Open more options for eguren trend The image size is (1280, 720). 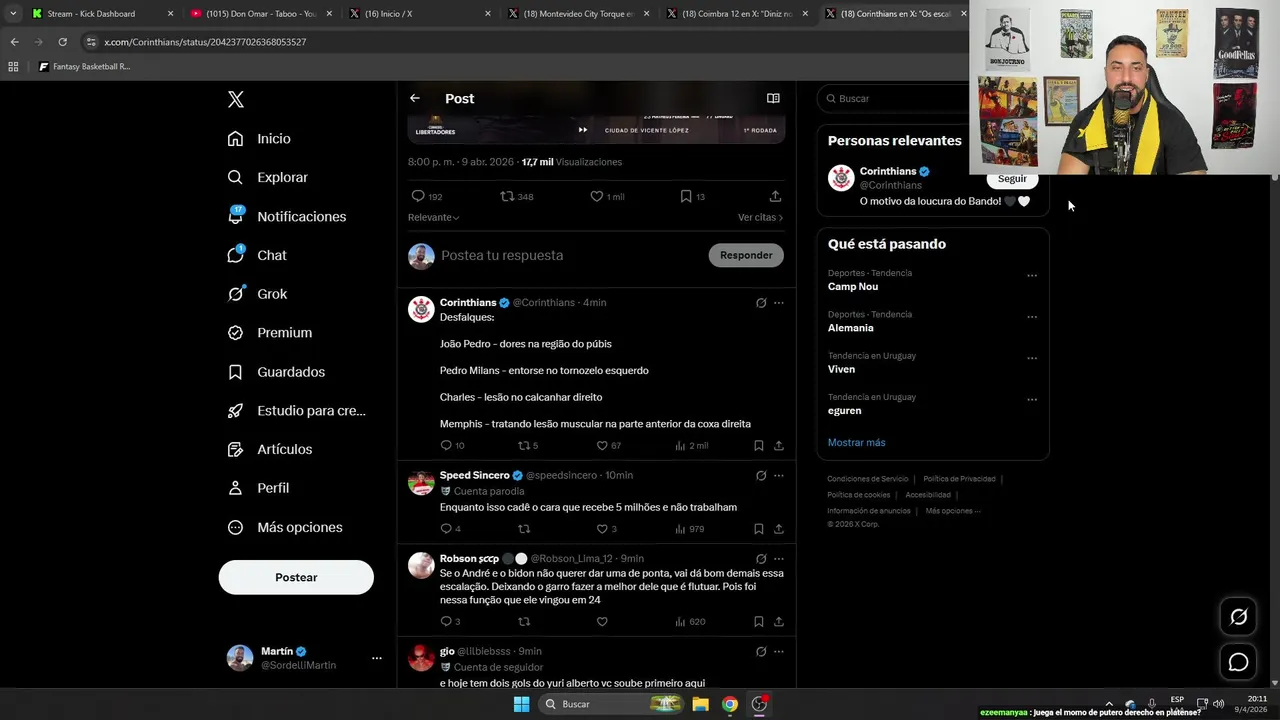point(1032,400)
